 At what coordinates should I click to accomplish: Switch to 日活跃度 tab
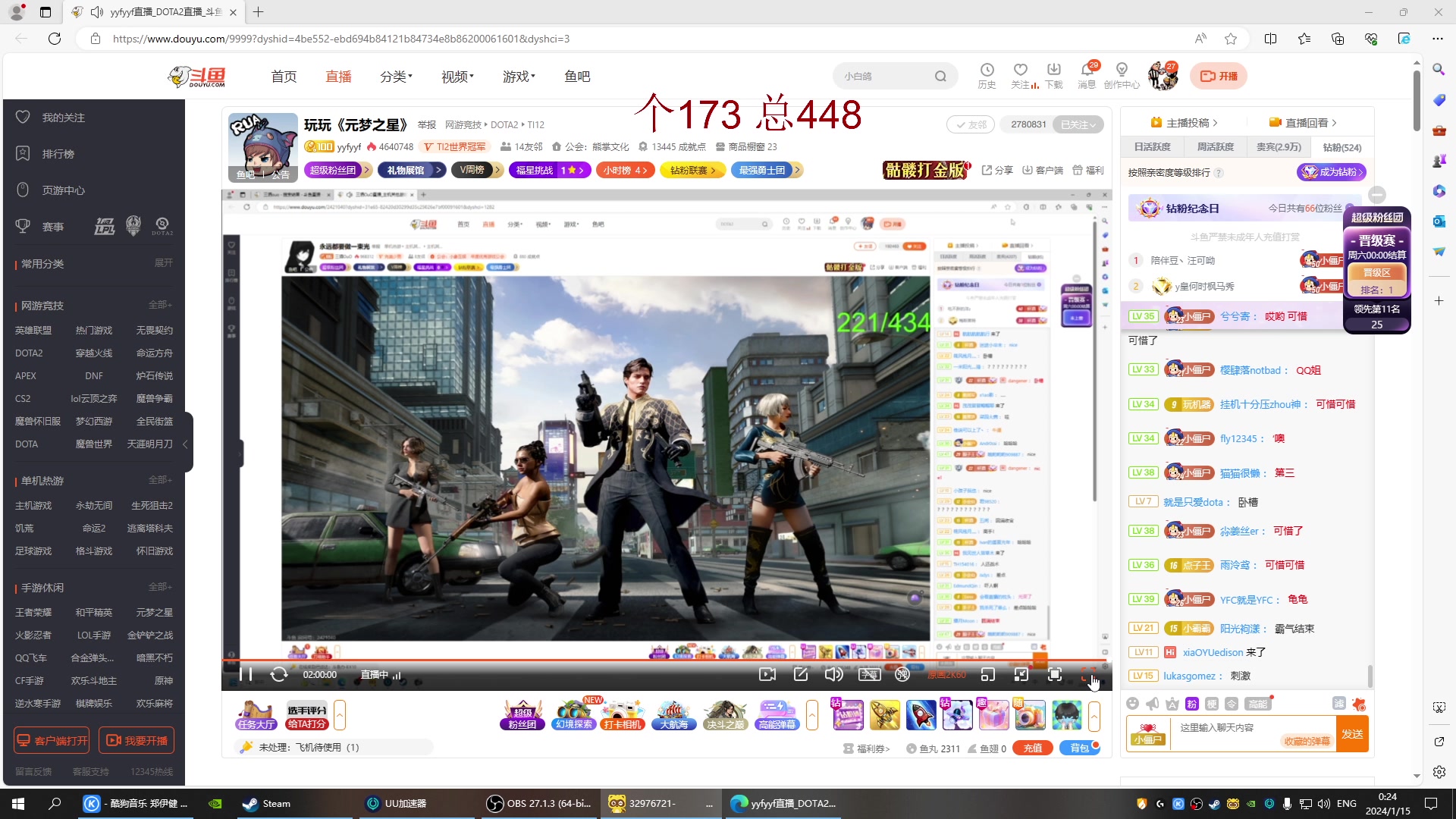pyautogui.click(x=1152, y=147)
